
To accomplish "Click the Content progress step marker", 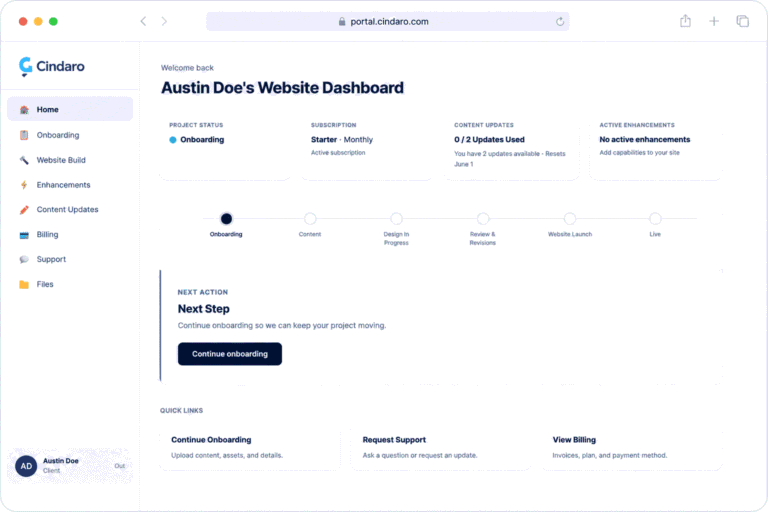I will [x=310, y=219].
